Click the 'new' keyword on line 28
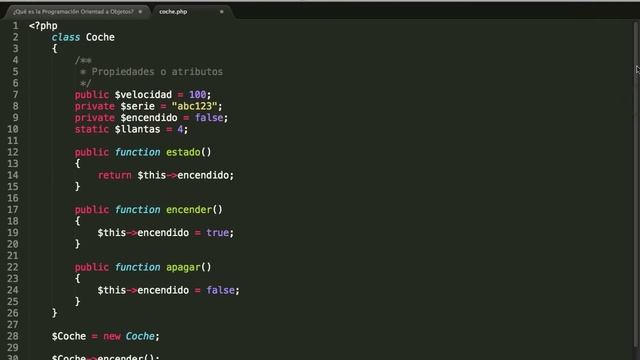The width and height of the screenshot is (640, 360). coord(111,336)
